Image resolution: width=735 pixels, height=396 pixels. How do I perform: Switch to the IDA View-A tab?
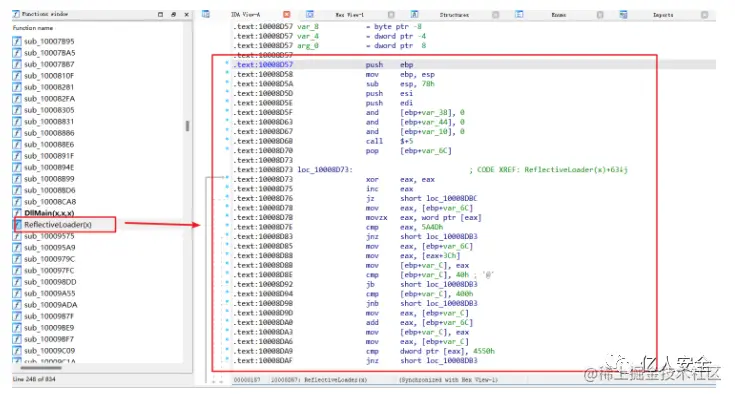point(246,15)
